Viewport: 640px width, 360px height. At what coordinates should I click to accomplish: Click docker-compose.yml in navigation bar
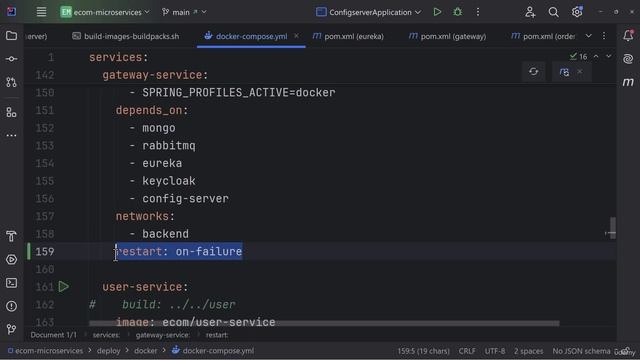point(213,351)
